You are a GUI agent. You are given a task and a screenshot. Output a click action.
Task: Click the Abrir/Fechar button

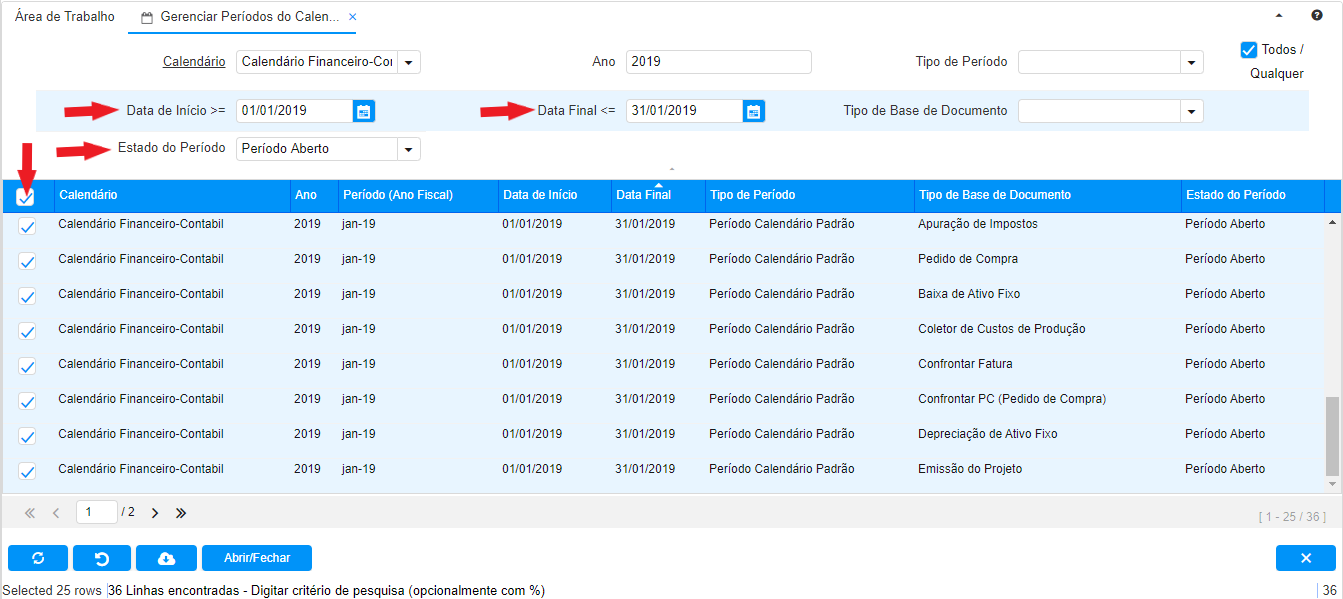tap(257, 558)
